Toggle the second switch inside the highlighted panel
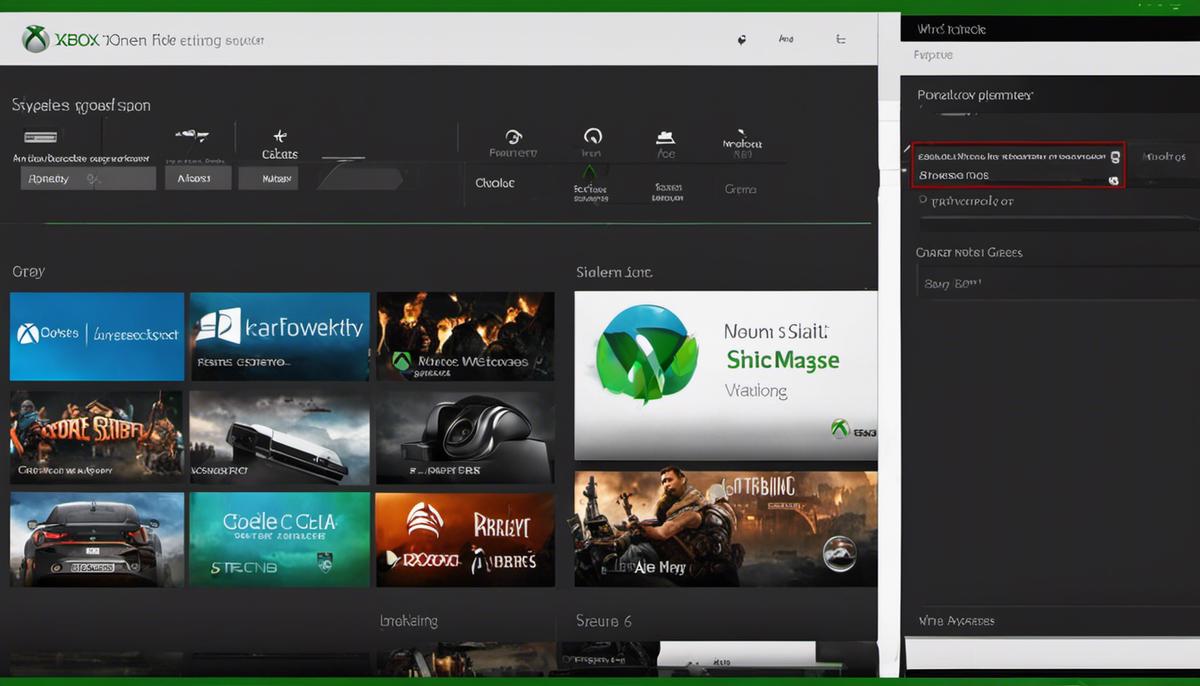Screen dimensions: 1200x686 (x=1114, y=180)
